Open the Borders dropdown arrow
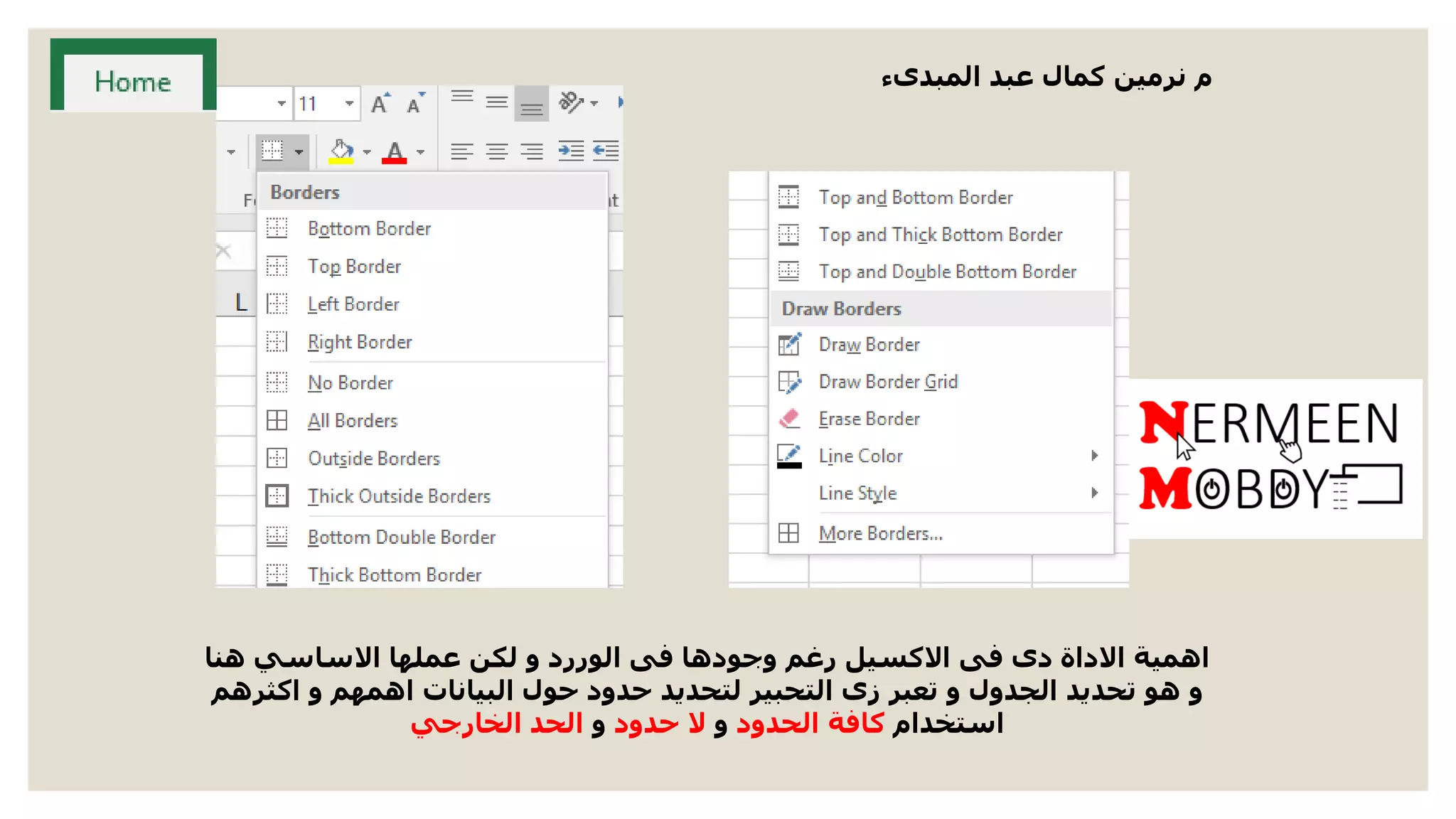The height and width of the screenshot is (819, 1456). (299, 151)
